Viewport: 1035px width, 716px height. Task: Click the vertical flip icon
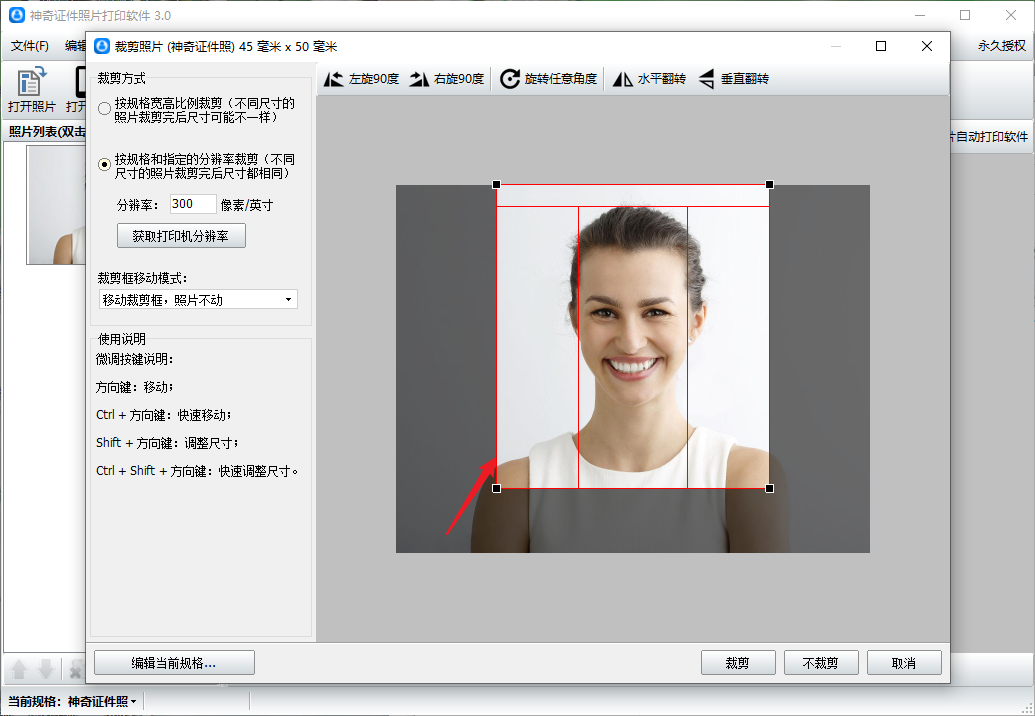point(706,79)
